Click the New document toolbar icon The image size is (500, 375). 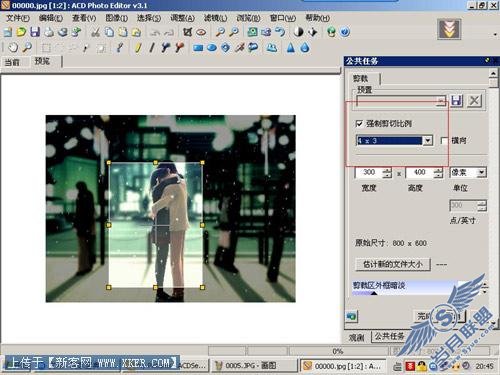tap(8, 32)
